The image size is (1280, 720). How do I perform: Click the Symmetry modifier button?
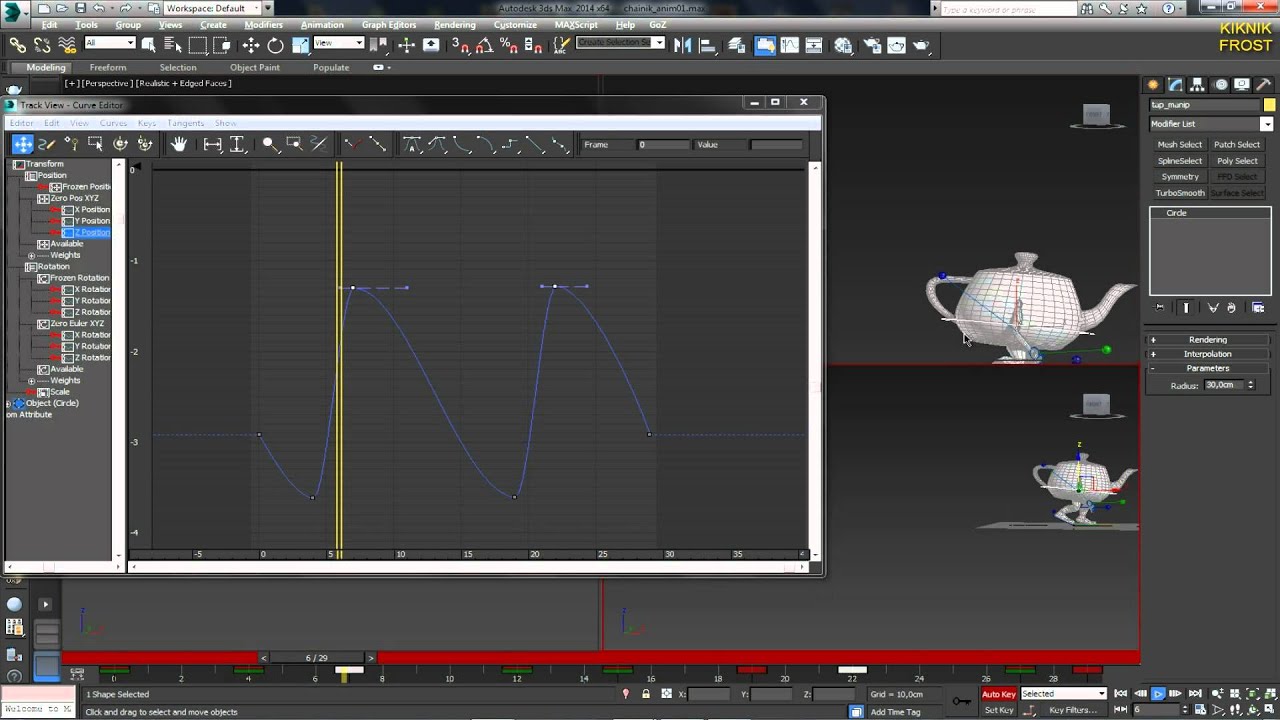pos(1180,177)
